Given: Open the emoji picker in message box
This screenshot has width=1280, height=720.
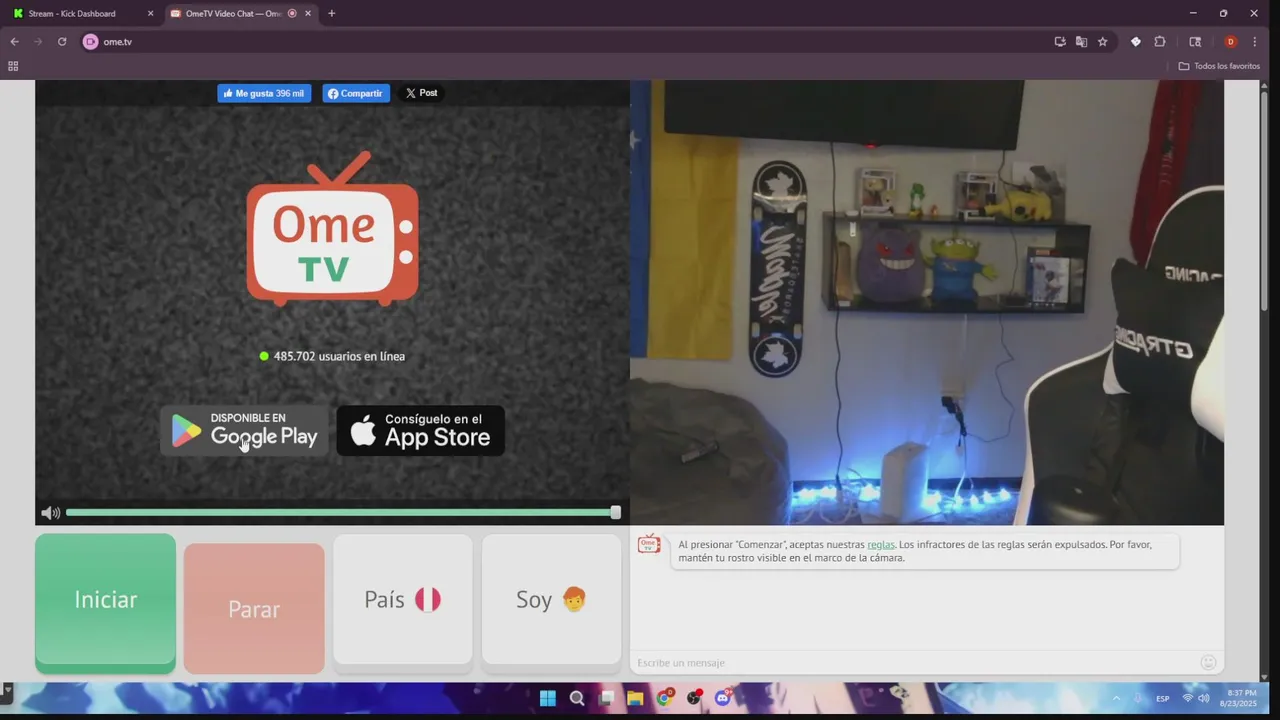Looking at the screenshot, I should point(1208,663).
